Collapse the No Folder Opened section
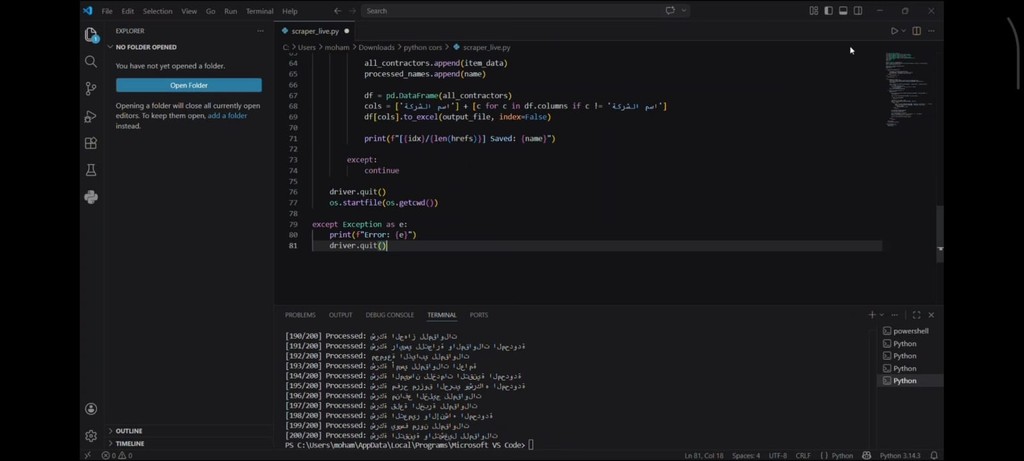Screen dimensions: 1024x461 [145, 47]
